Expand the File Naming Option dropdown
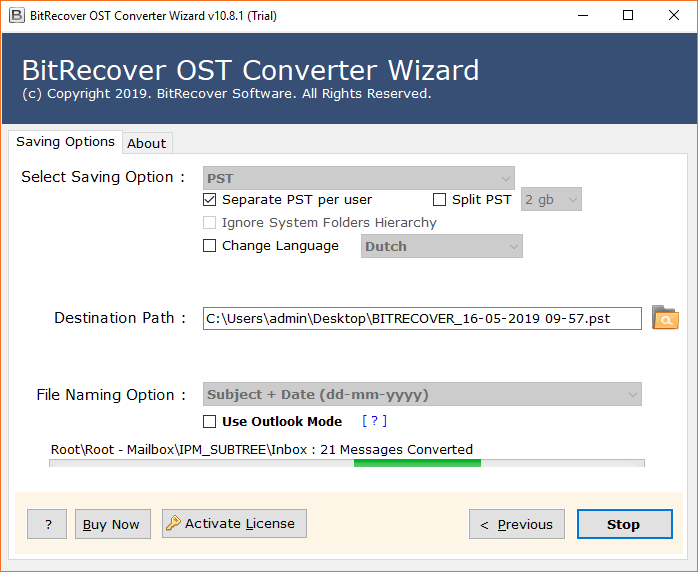Screen dimensions: 698x572 point(422,394)
